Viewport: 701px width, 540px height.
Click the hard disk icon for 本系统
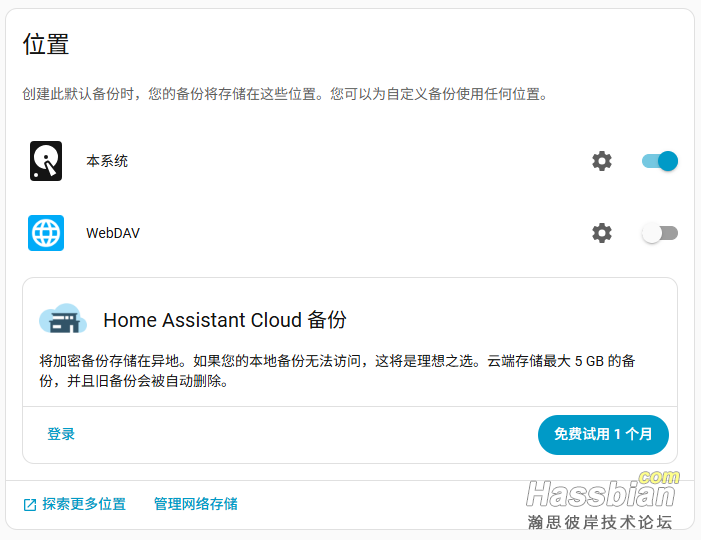tap(46, 161)
